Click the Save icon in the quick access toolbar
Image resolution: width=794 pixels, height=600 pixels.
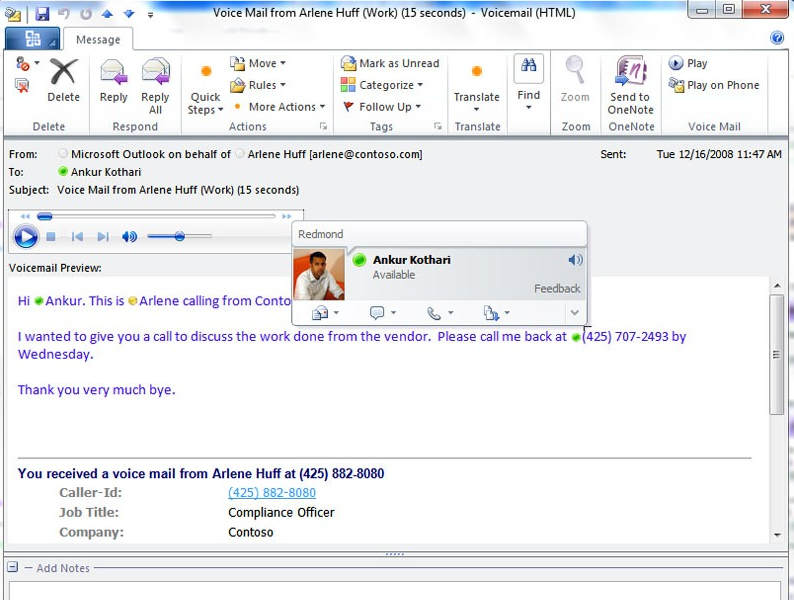click(42, 14)
